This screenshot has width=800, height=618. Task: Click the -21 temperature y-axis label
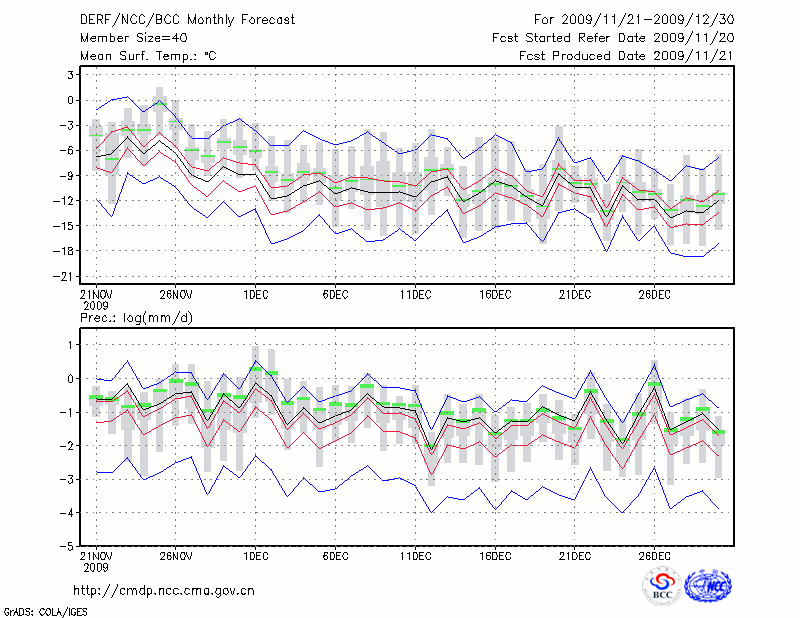(67, 276)
